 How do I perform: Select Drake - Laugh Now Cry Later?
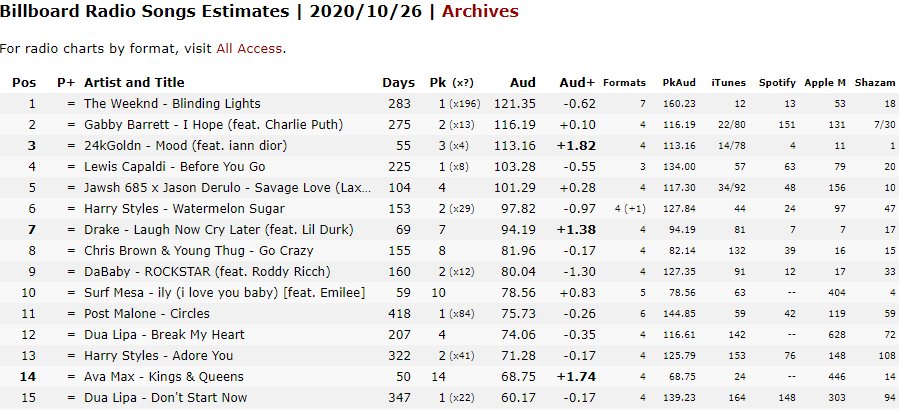tap(218, 230)
